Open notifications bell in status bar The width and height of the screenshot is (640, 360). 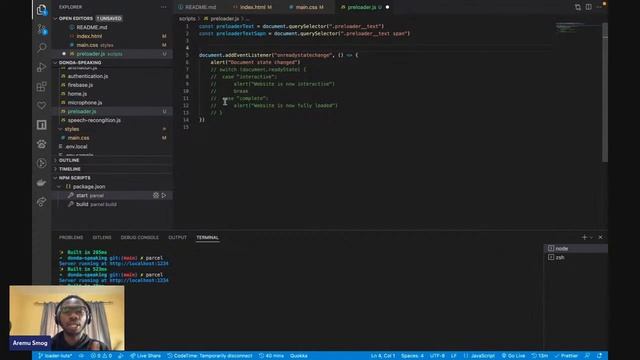pyautogui.click(x=600, y=356)
